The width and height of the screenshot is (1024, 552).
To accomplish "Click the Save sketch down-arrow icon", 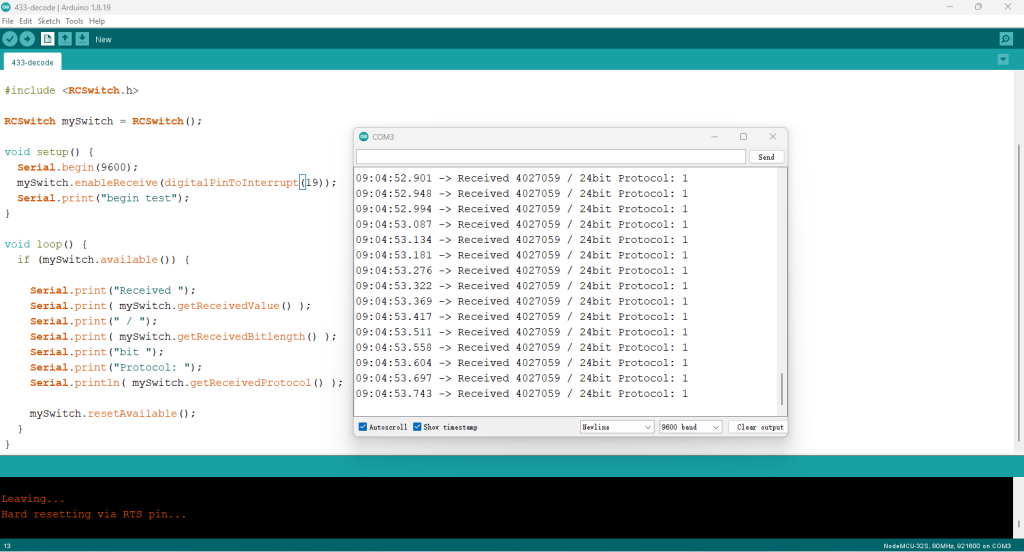I will tap(82, 39).
